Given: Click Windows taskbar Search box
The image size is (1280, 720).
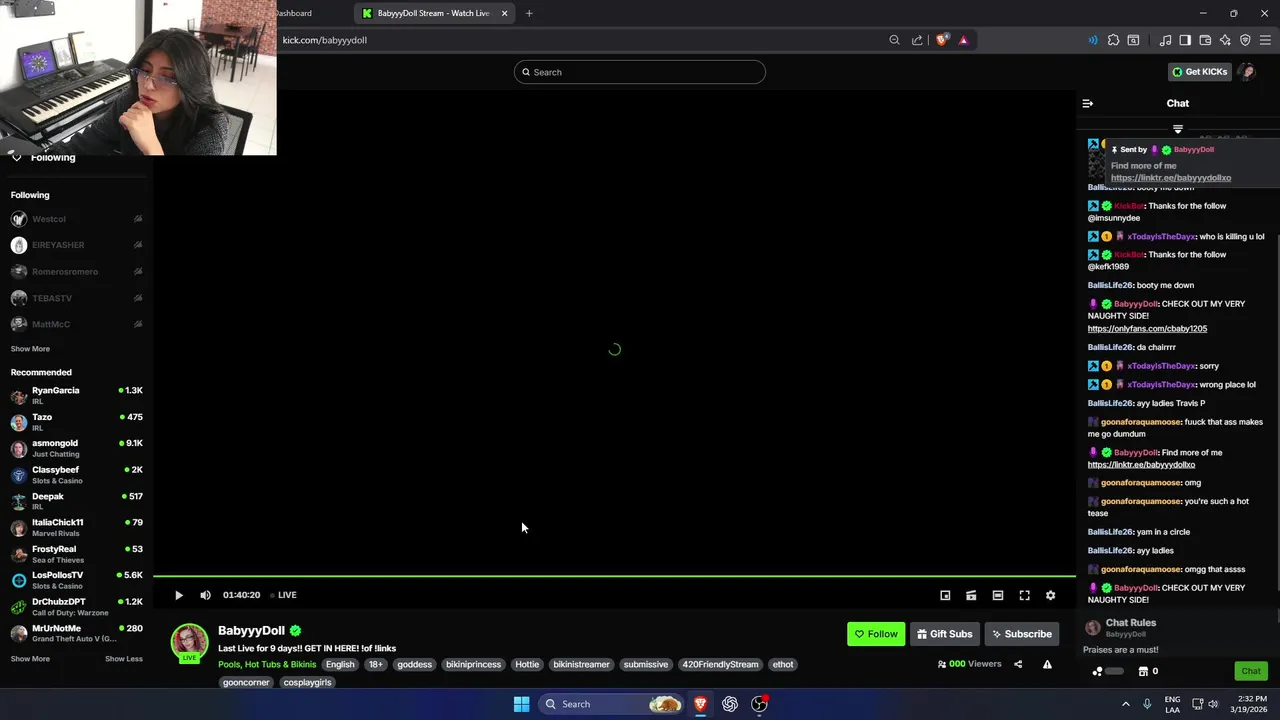Looking at the screenshot, I should (x=612, y=704).
